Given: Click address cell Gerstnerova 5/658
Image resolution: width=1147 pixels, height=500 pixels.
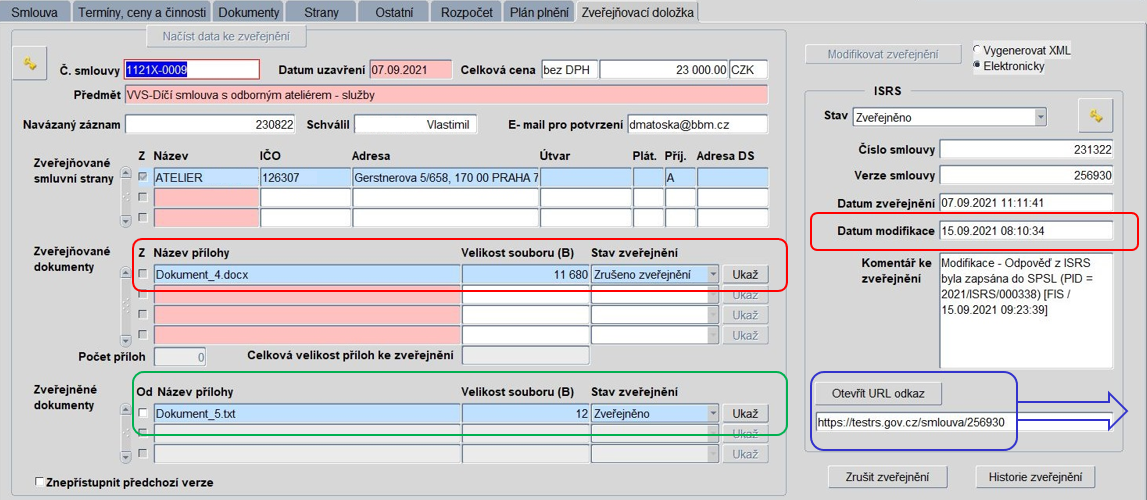Looking at the screenshot, I should (x=445, y=178).
